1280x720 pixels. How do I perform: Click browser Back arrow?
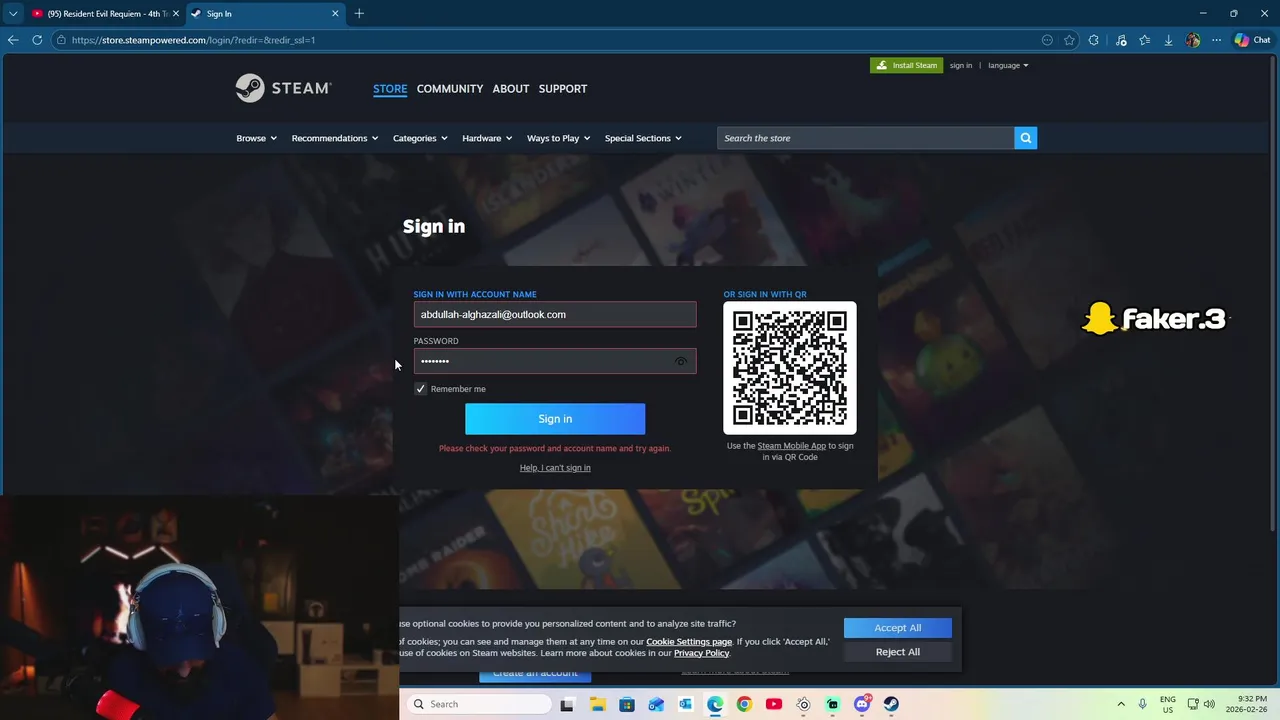13,40
